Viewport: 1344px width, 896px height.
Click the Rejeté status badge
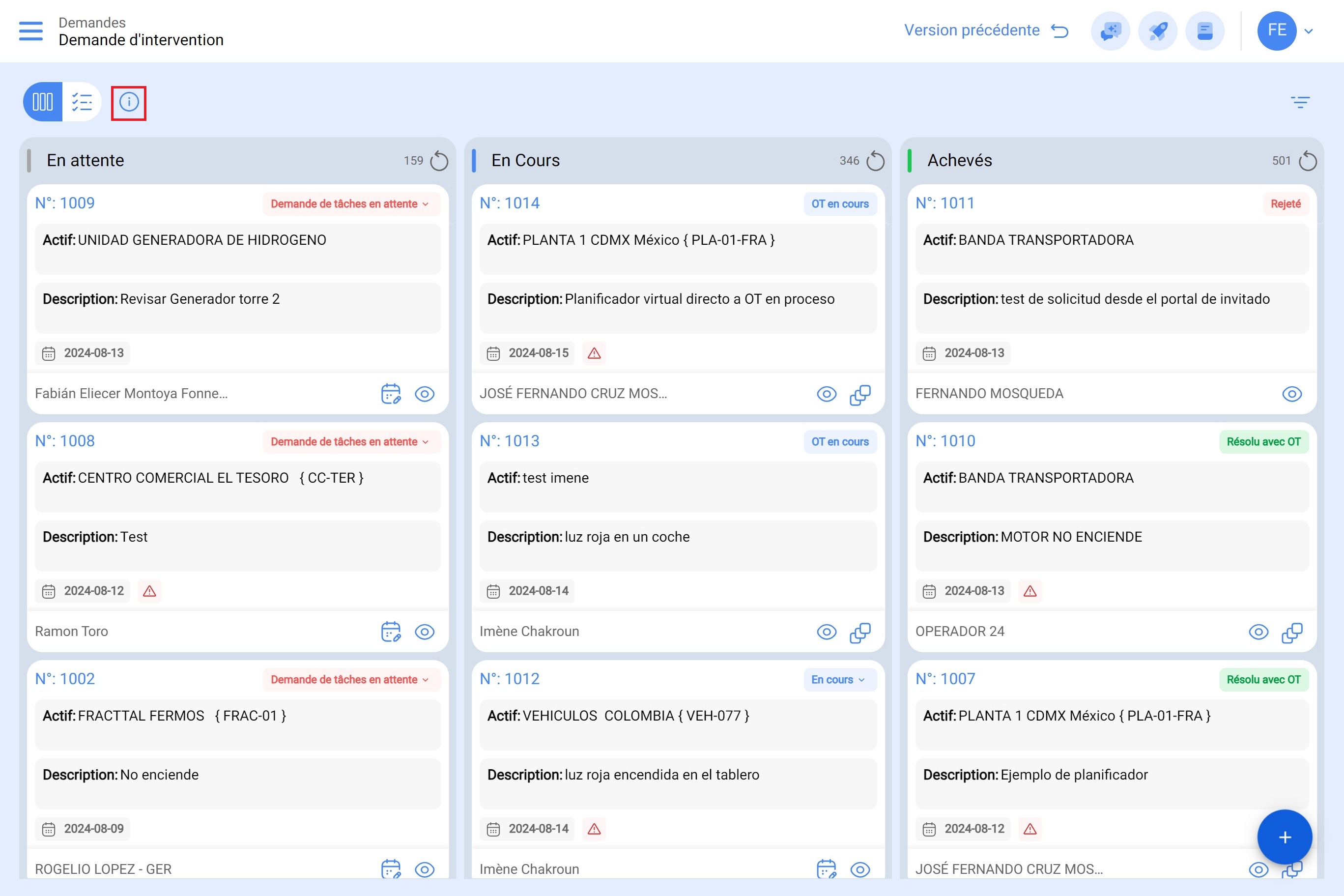click(x=1285, y=204)
